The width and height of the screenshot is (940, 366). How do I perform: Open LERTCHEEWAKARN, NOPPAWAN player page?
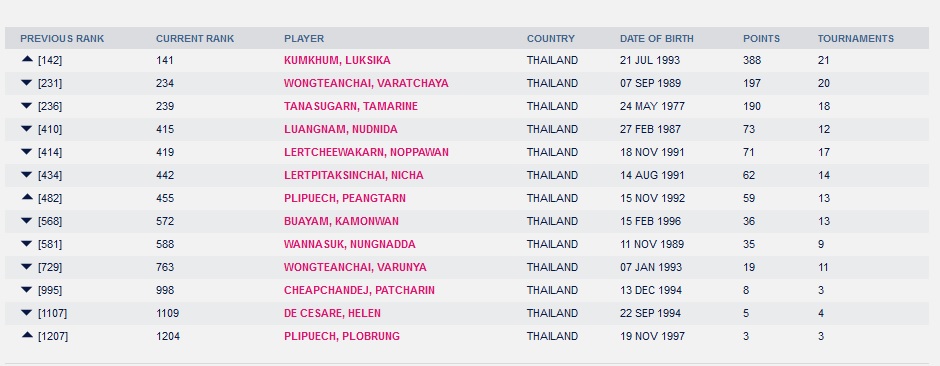coord(366,153)
